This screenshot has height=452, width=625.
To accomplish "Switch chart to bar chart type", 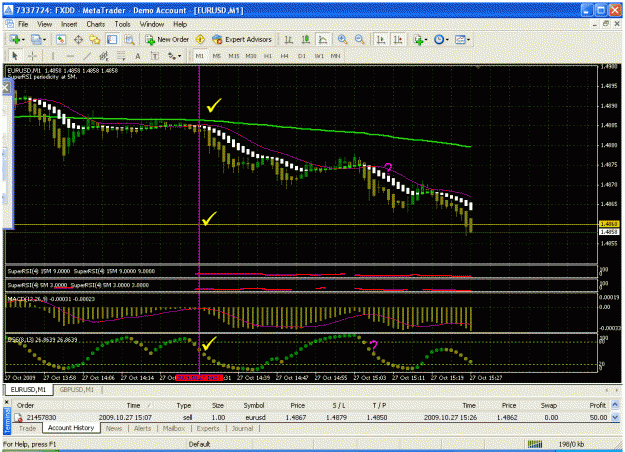I will [289, 39].
